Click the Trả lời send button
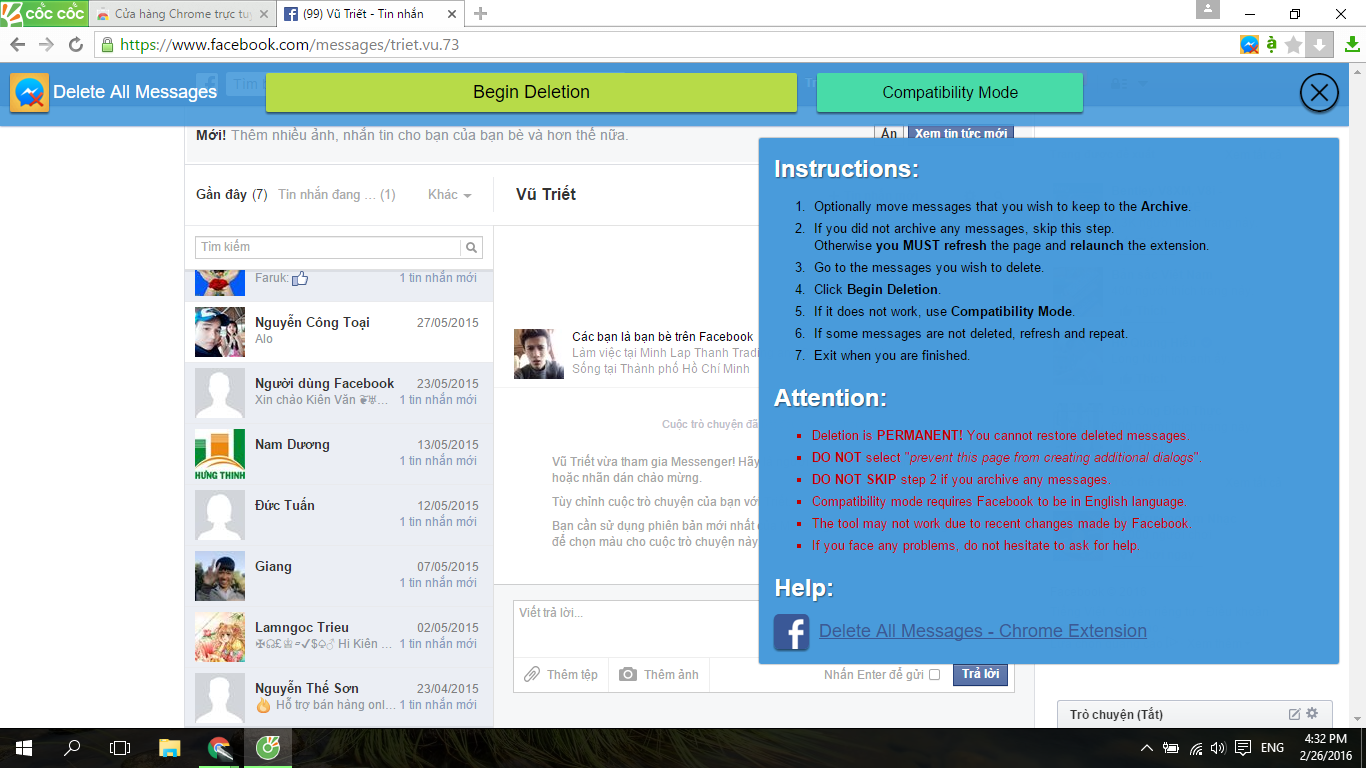This screenshot has width=1366, height=768. click(x=980, y=674)
